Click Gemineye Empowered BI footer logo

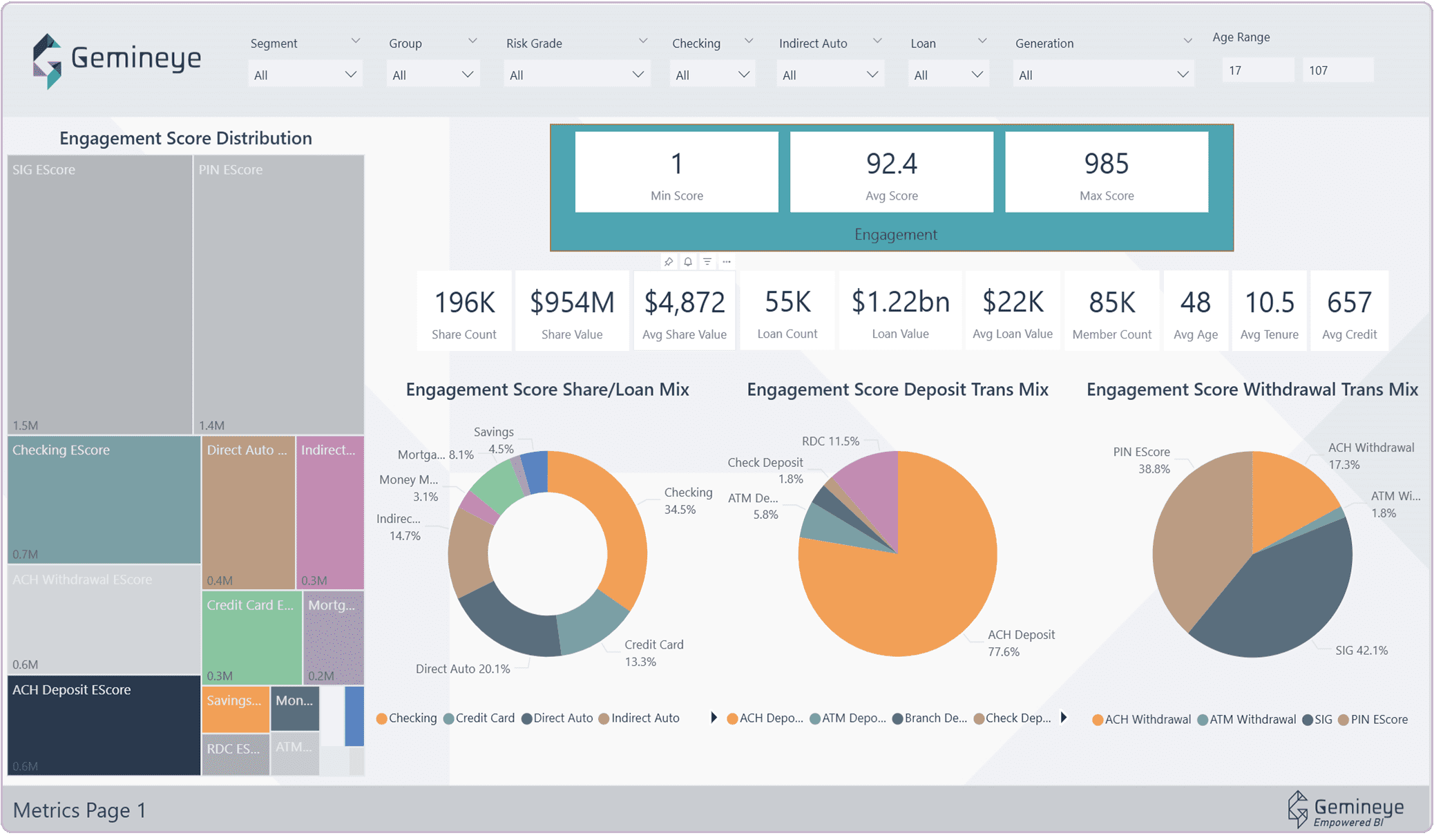click(1345, 810)
